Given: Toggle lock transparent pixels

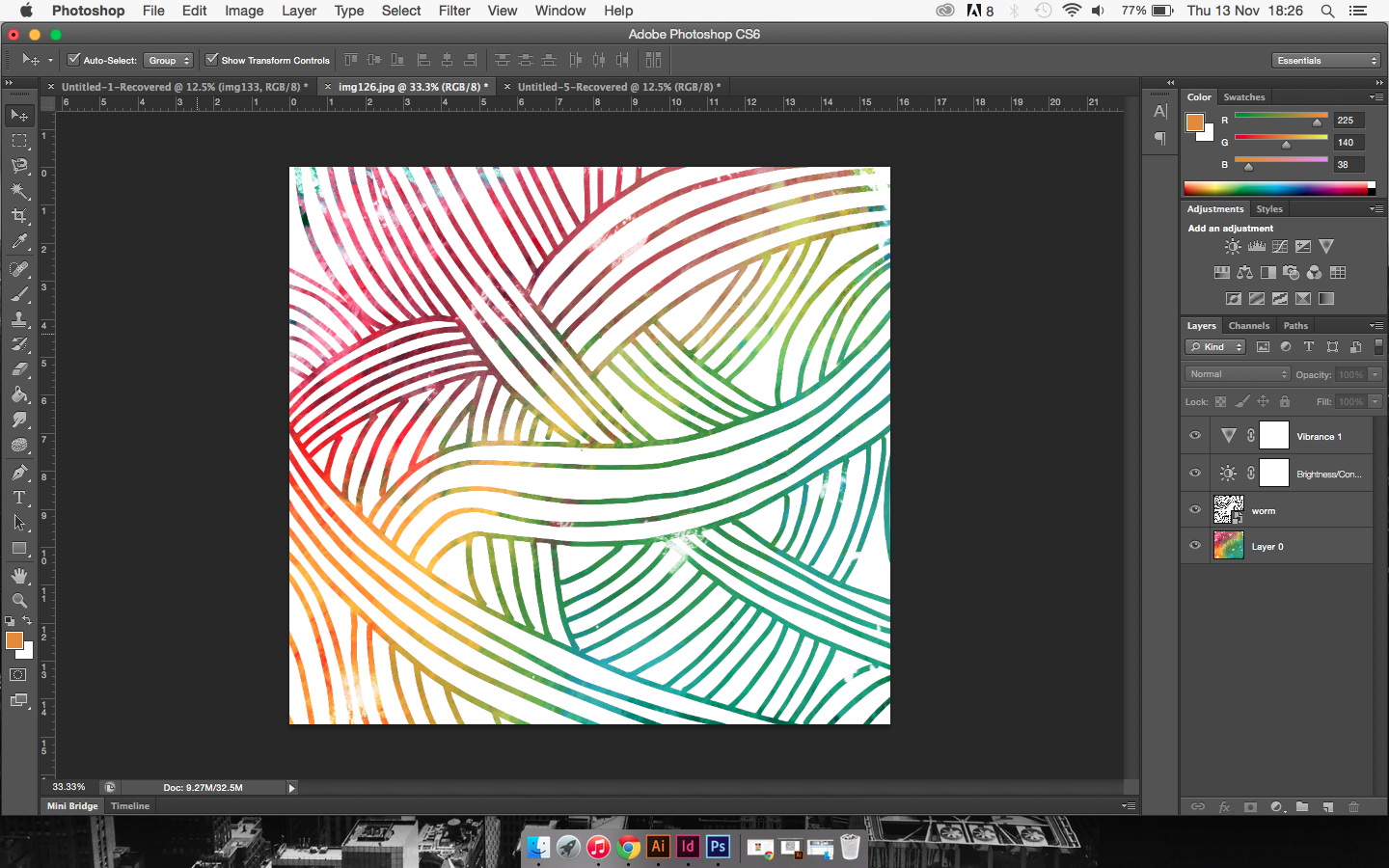Looking at the screenshot, I should click(x=1221, y=401).
